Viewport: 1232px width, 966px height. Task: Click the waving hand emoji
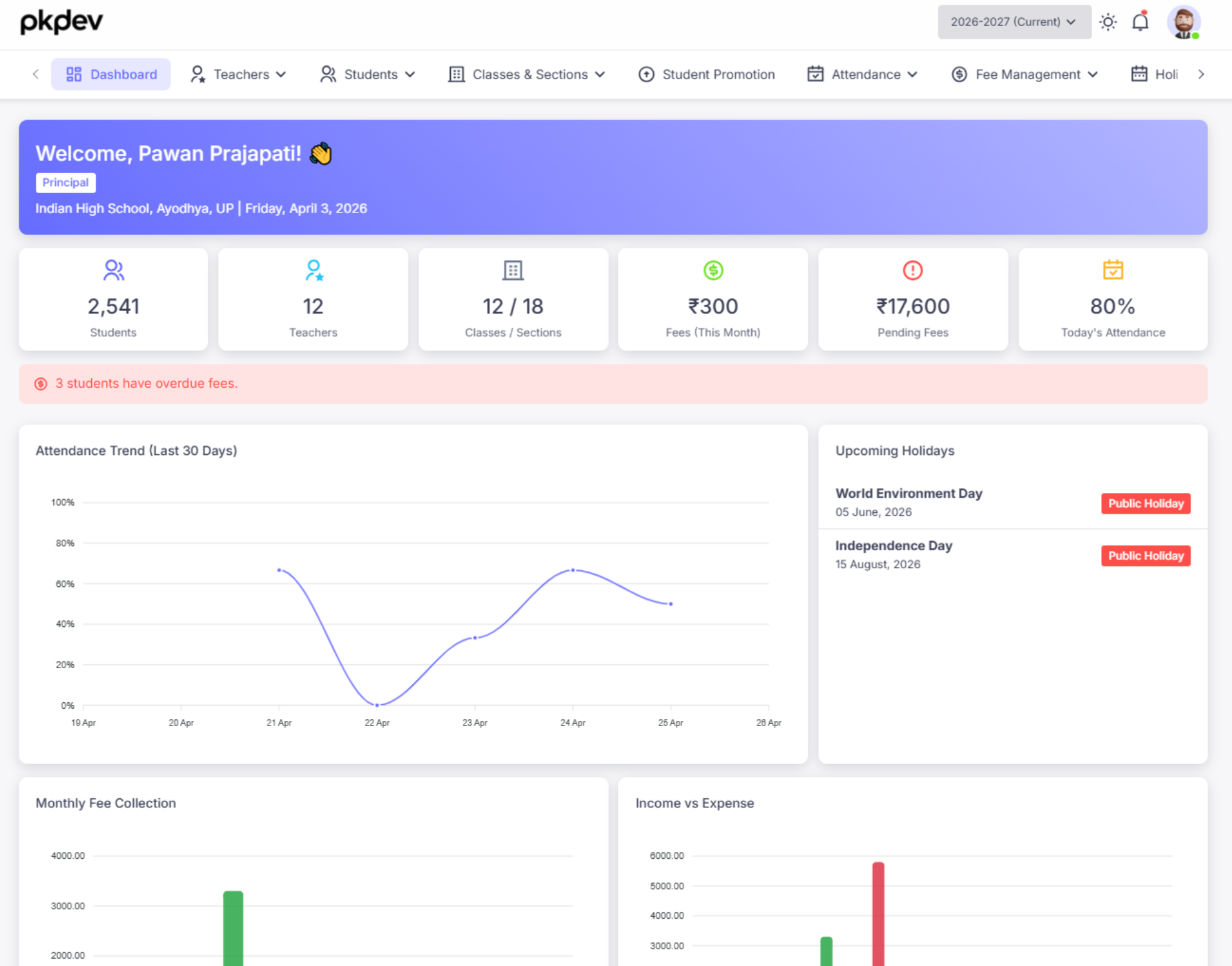[320, 154]
